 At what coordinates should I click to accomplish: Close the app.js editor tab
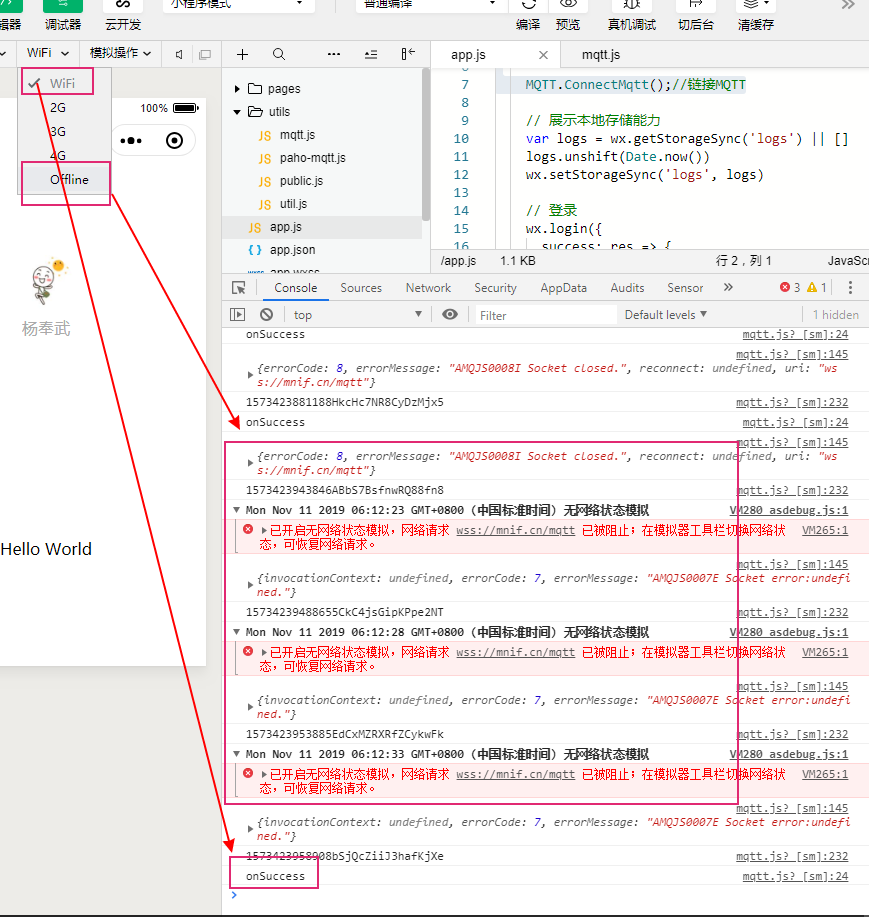543,55
